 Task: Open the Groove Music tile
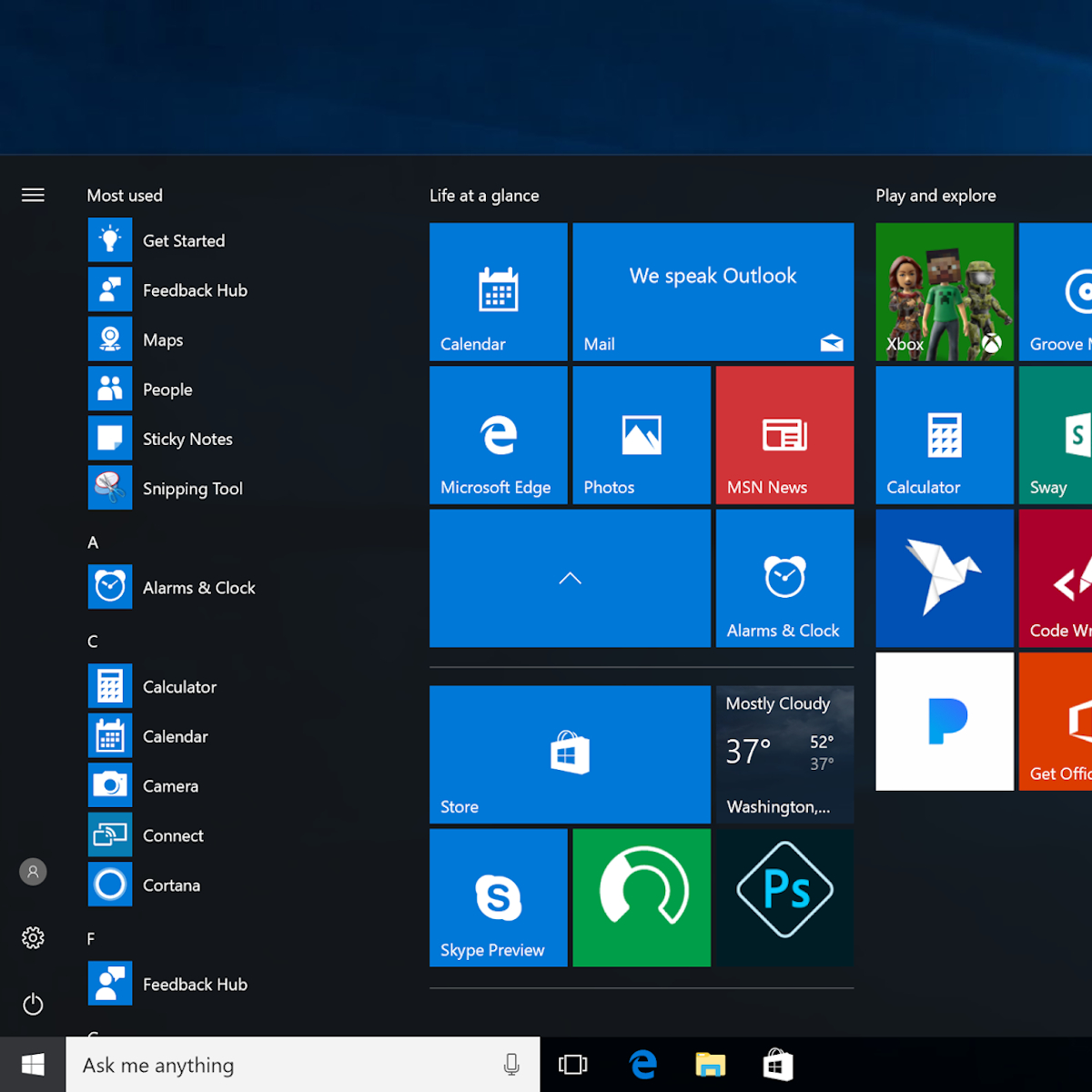pyautogui.click(x=1056, y=292)
